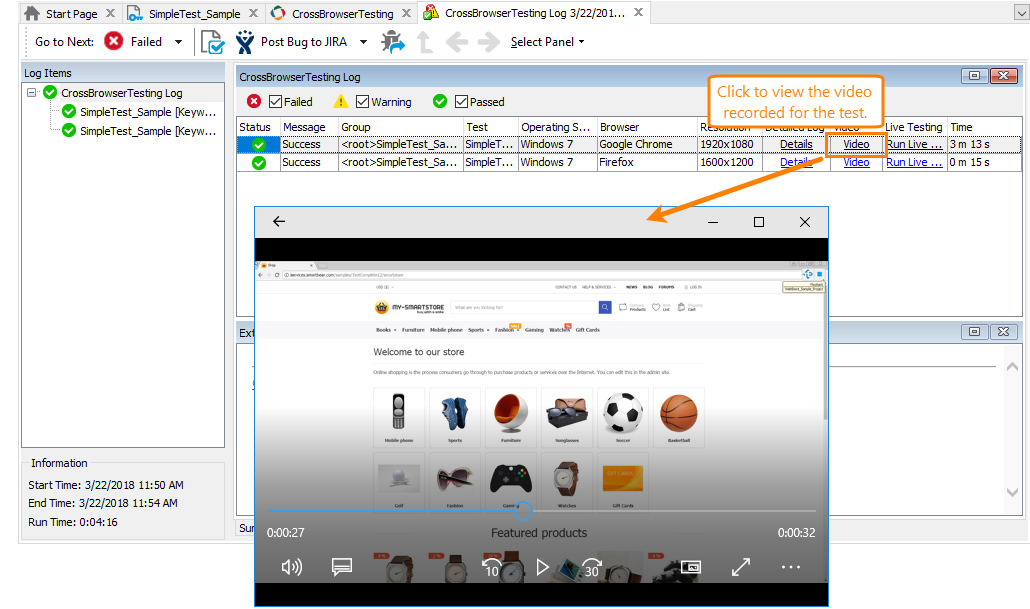Click scroll down arrow in lower panel
The image size is (1030, 609).
1012,492
